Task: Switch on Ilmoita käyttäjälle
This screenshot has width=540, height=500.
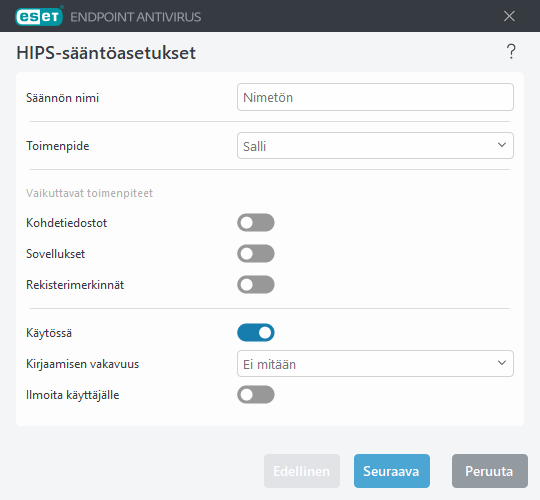Action: [x=256, y=395]
